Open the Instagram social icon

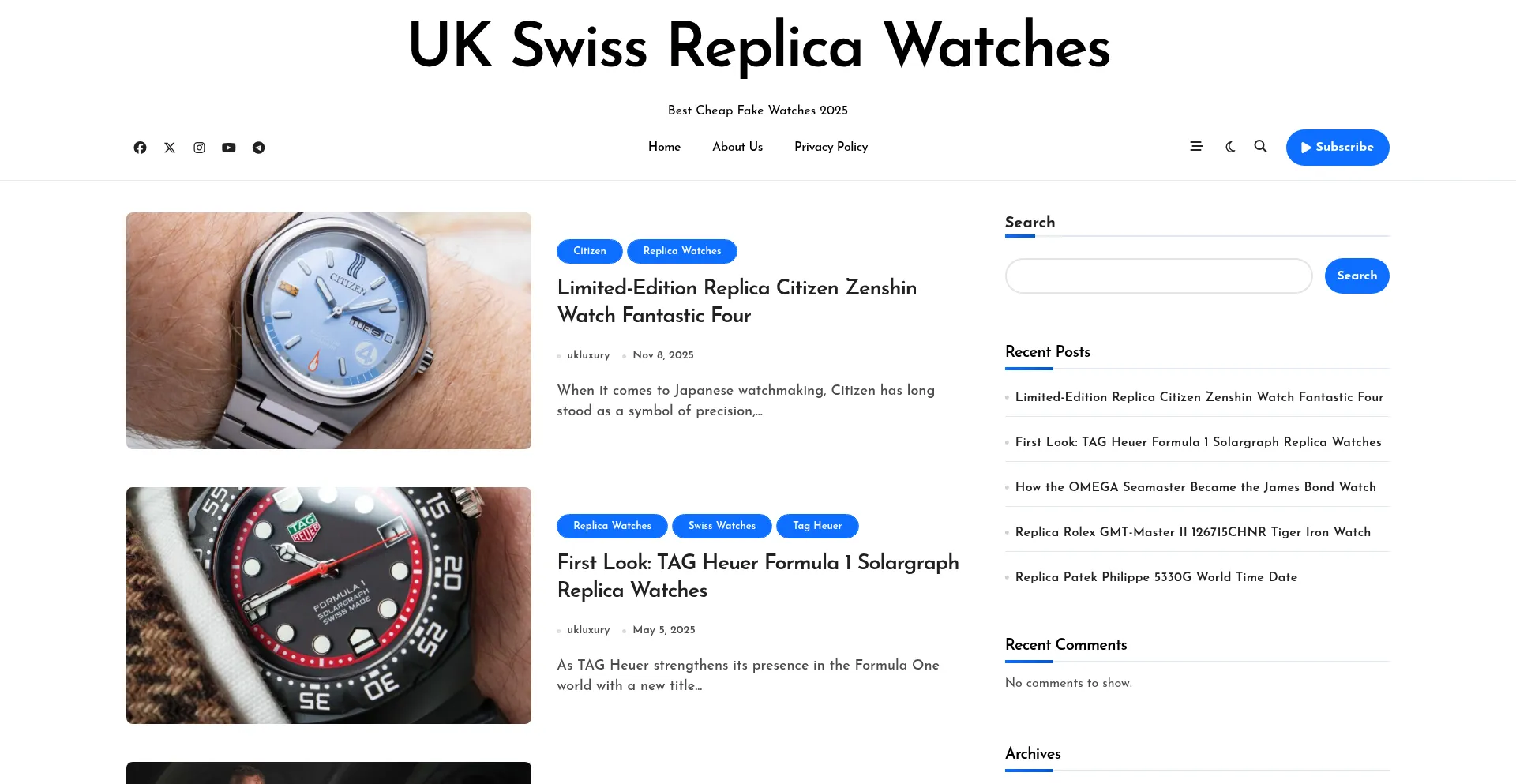199,148
